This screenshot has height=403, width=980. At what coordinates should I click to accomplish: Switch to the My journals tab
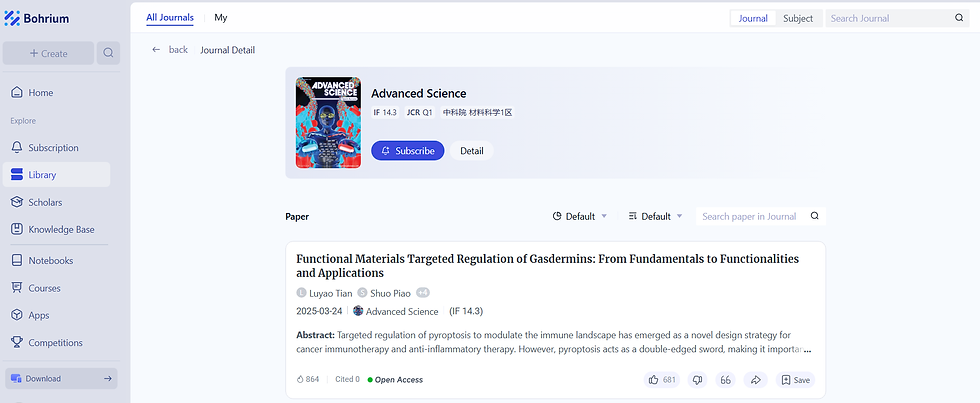pyautogui.click(x=221, y=18)
